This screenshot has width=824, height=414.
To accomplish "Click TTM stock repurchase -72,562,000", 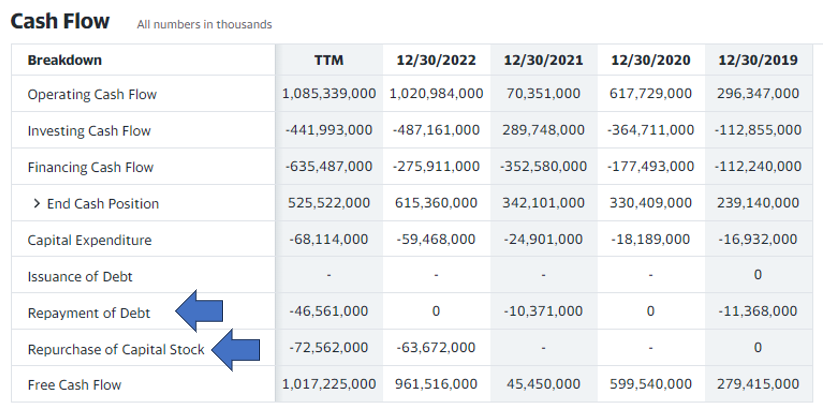I will click(329, 348).
